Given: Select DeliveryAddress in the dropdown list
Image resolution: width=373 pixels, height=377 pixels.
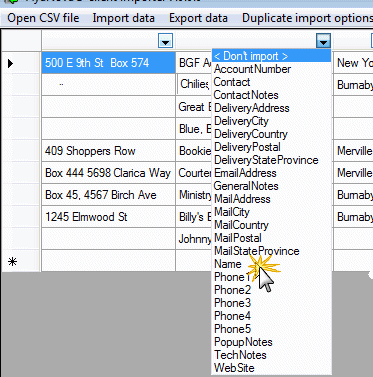Looking at the screenshot, I should (271, 108).
